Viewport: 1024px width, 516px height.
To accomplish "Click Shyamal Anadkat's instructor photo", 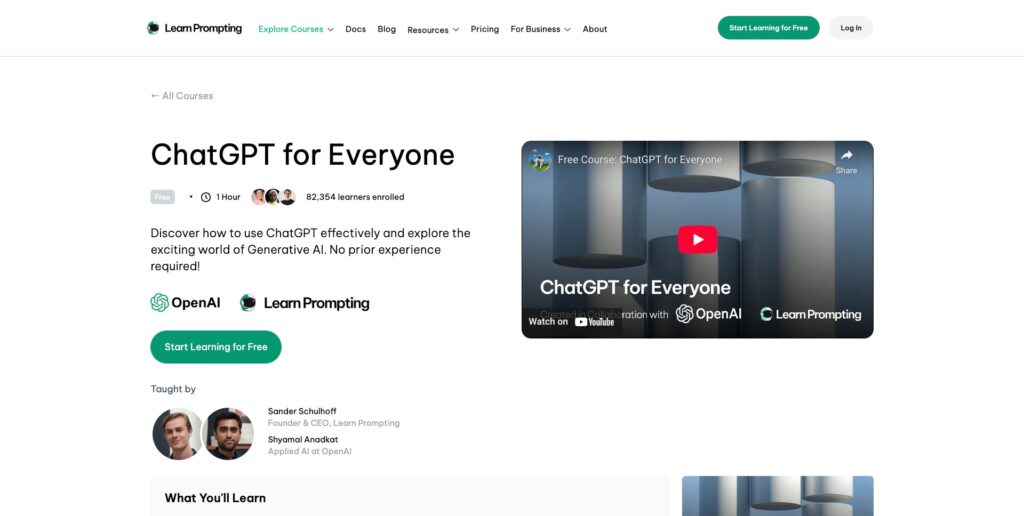I will [x=228, y=434].
